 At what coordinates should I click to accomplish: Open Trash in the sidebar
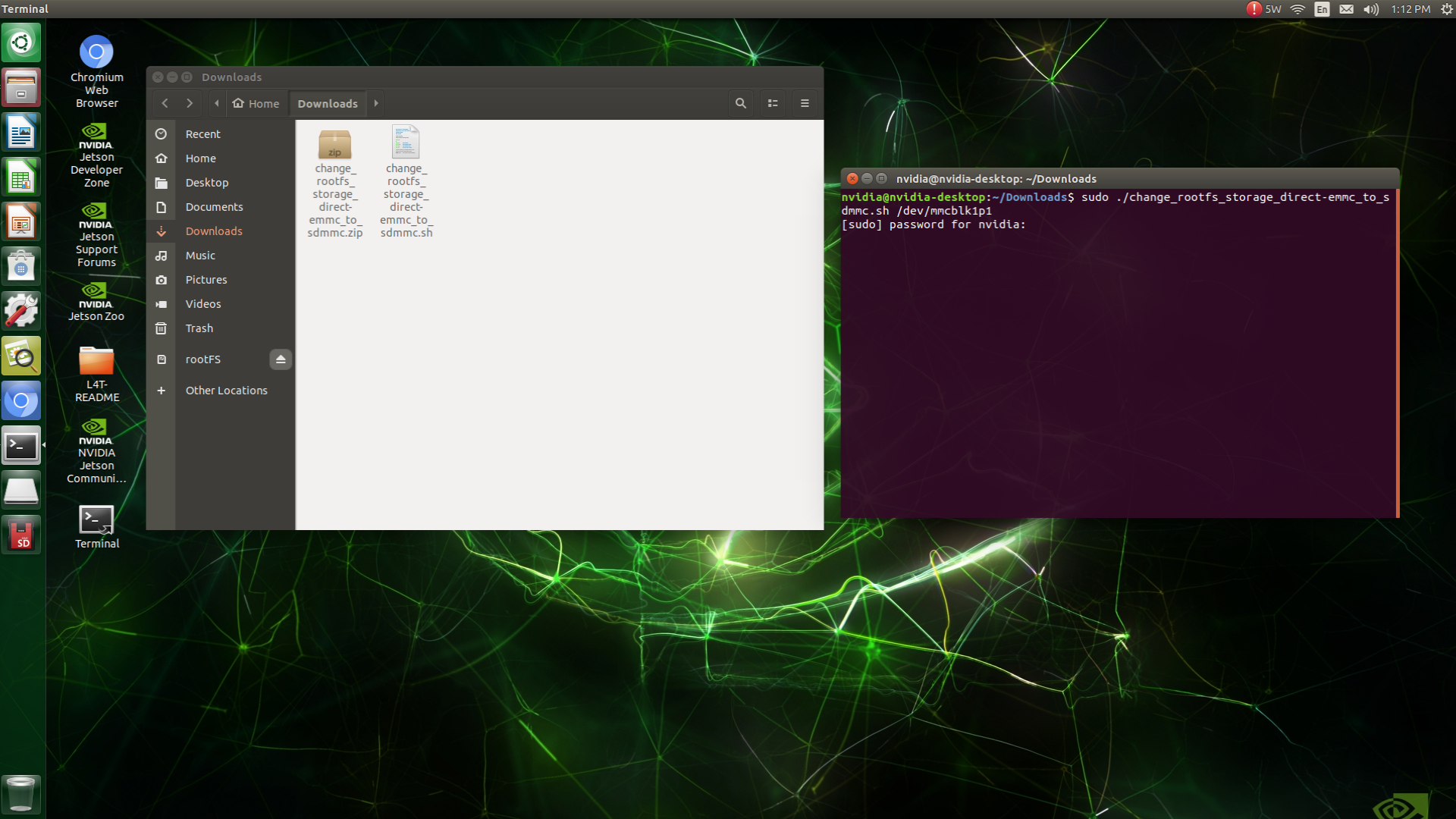click(x=199, y=328)
